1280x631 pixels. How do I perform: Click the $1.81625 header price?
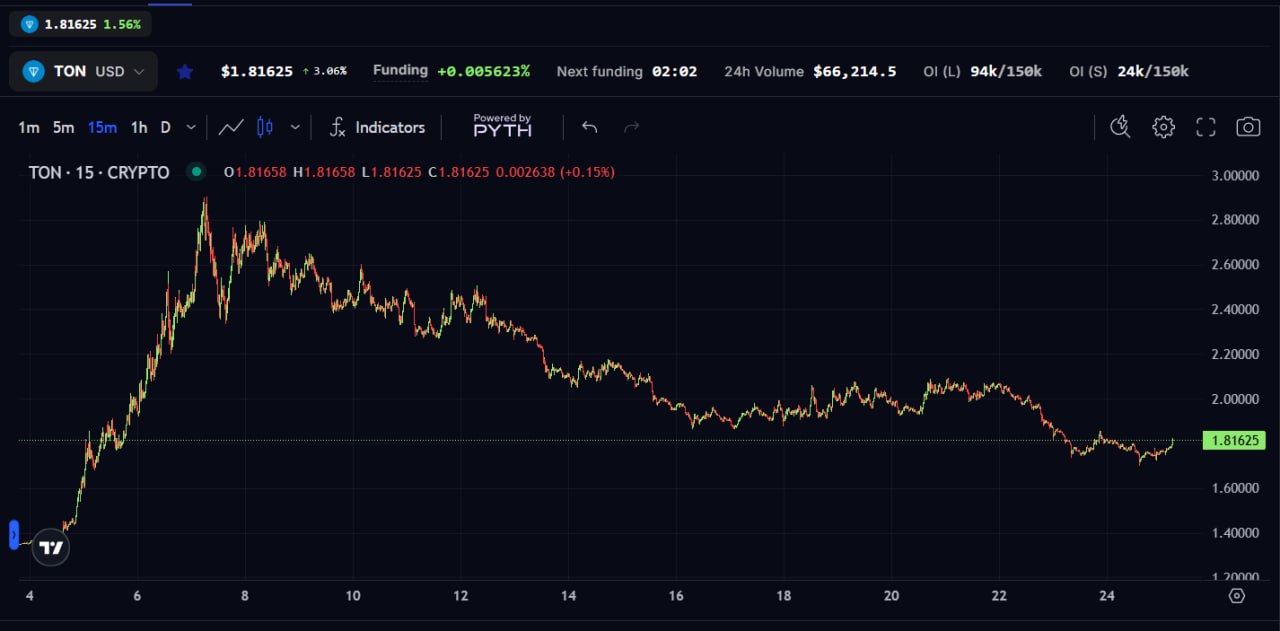pos(257,71)
